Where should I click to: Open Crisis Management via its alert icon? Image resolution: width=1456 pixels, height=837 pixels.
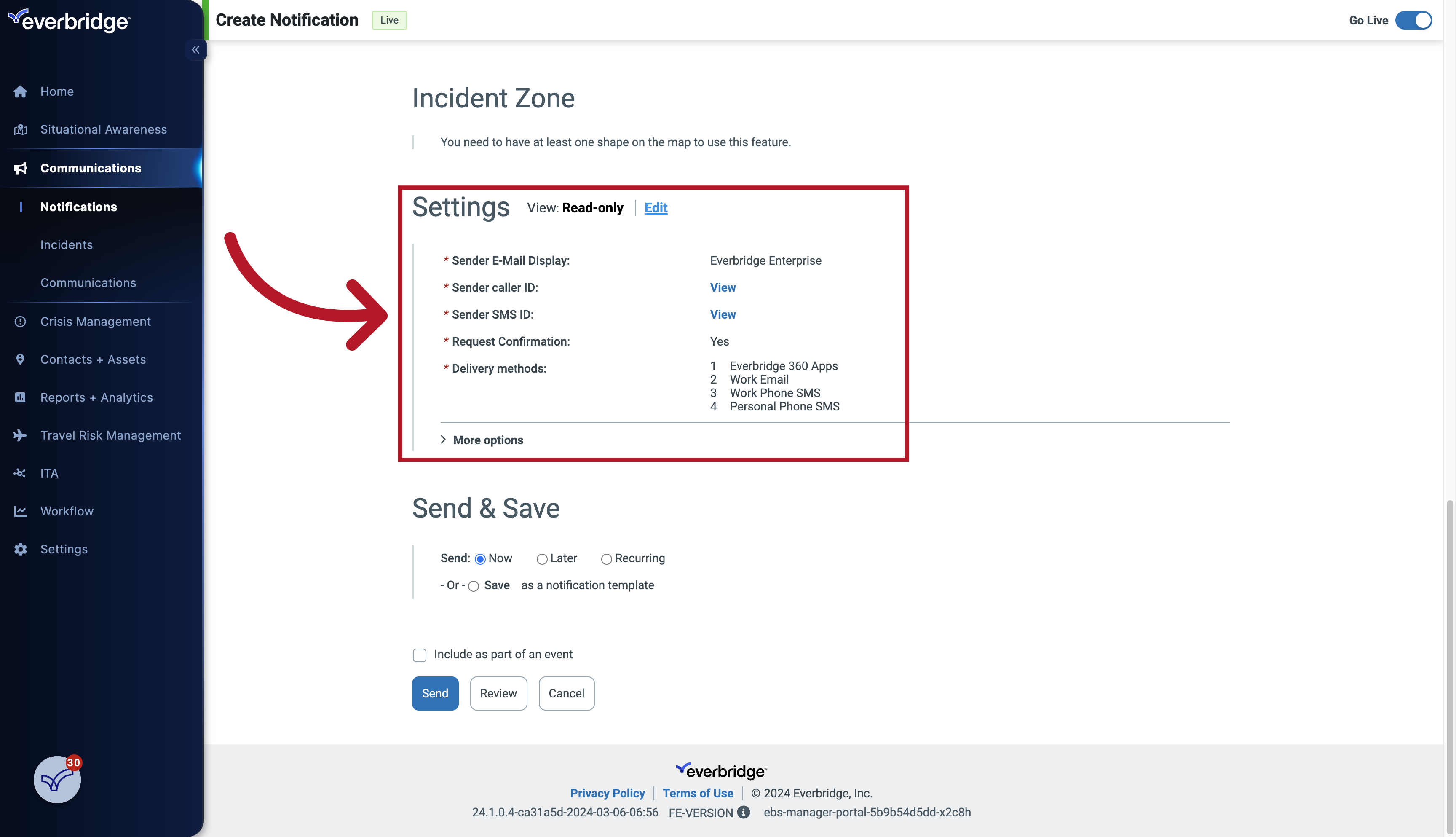(20, 321)
